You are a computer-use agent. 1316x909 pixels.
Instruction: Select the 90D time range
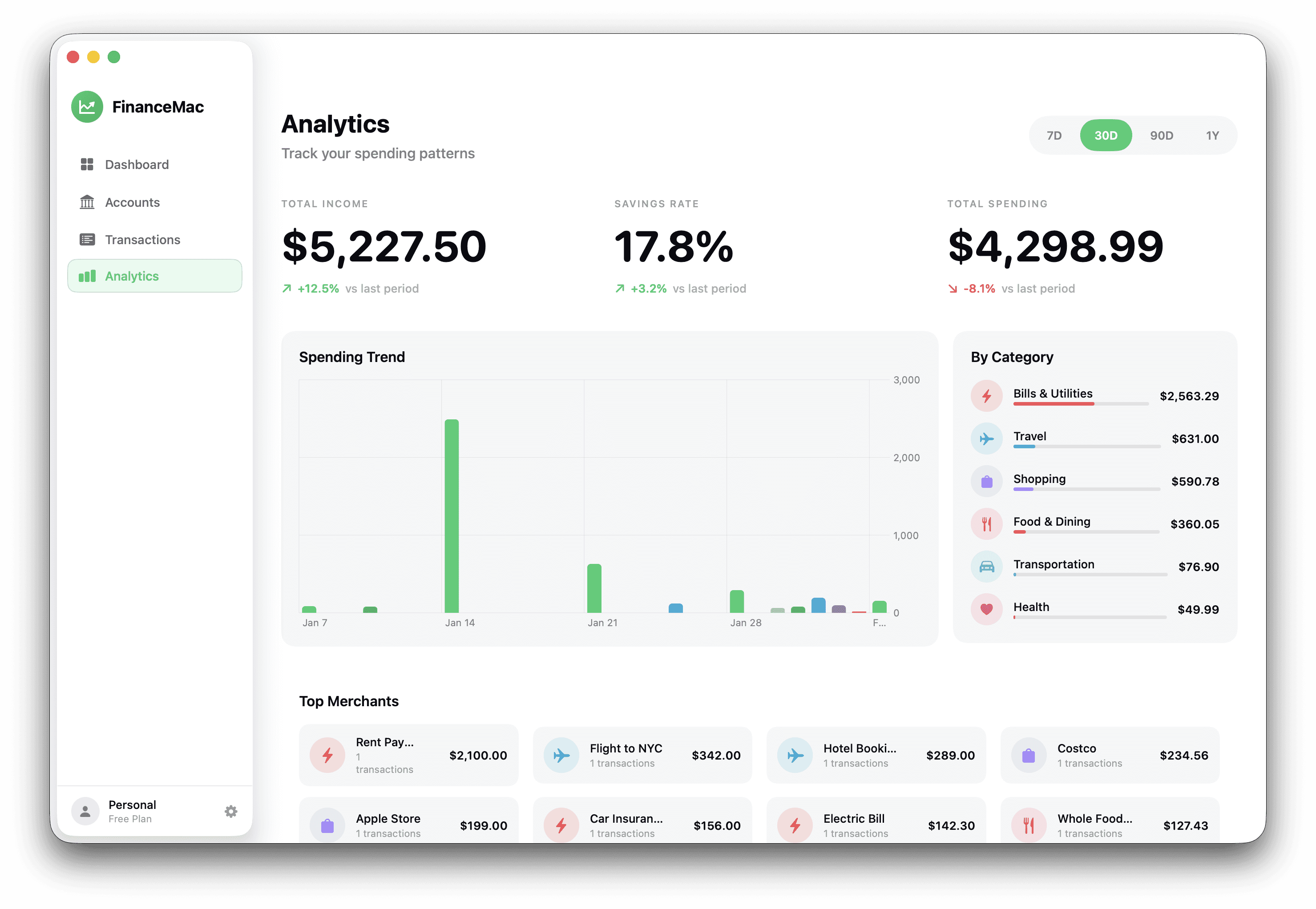pyautogui.click(x=1161, y=136)
